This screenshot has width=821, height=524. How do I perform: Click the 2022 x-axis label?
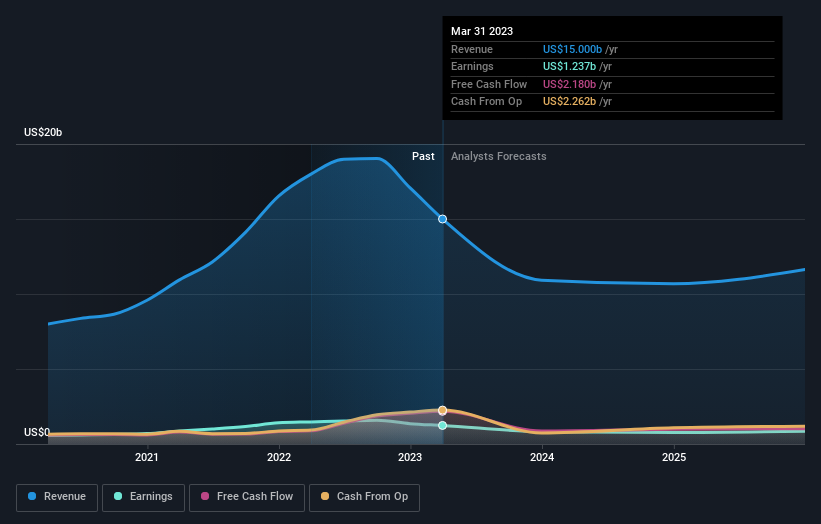coord(279,457)
